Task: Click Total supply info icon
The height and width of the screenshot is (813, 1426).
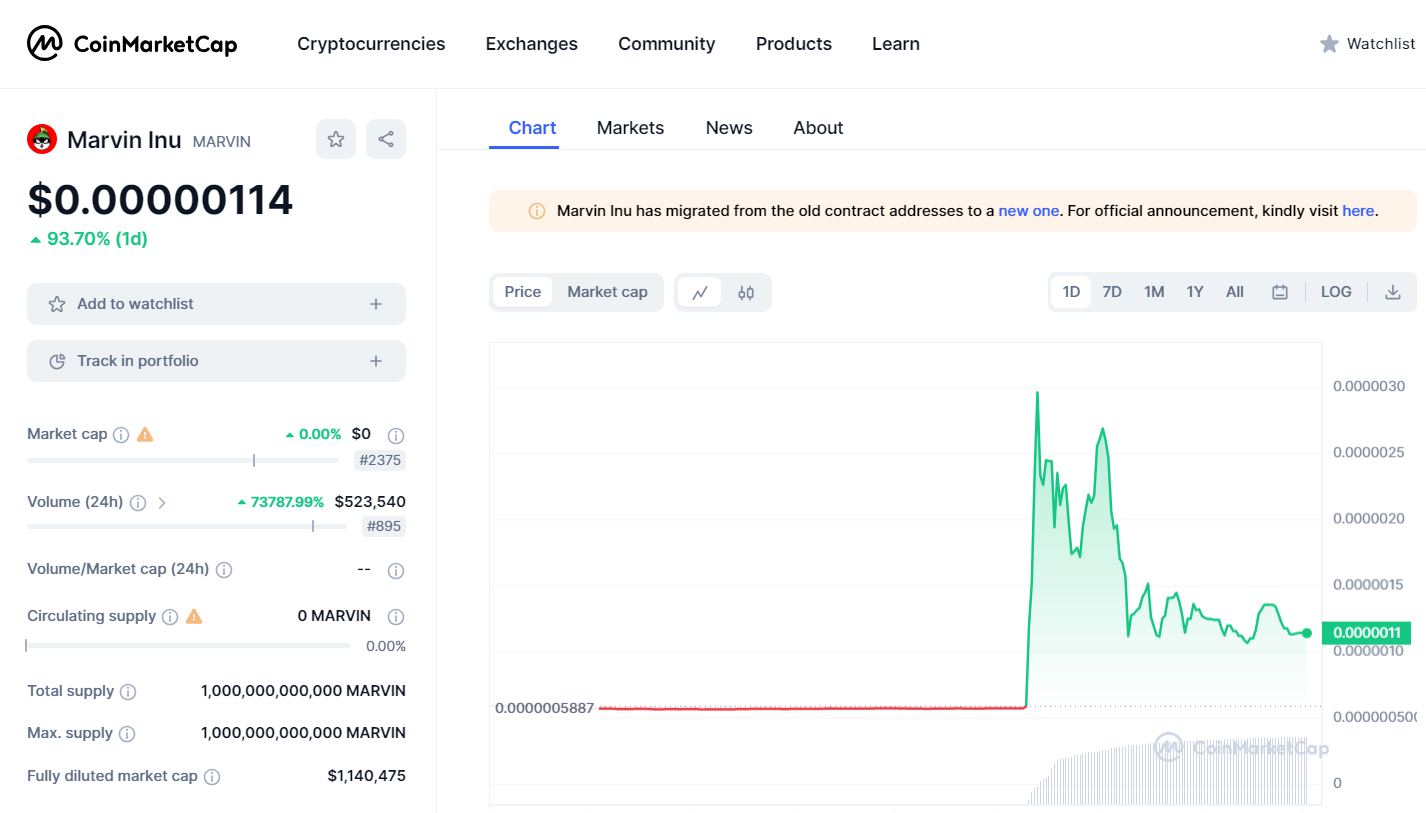Action: tap(128, 692)
